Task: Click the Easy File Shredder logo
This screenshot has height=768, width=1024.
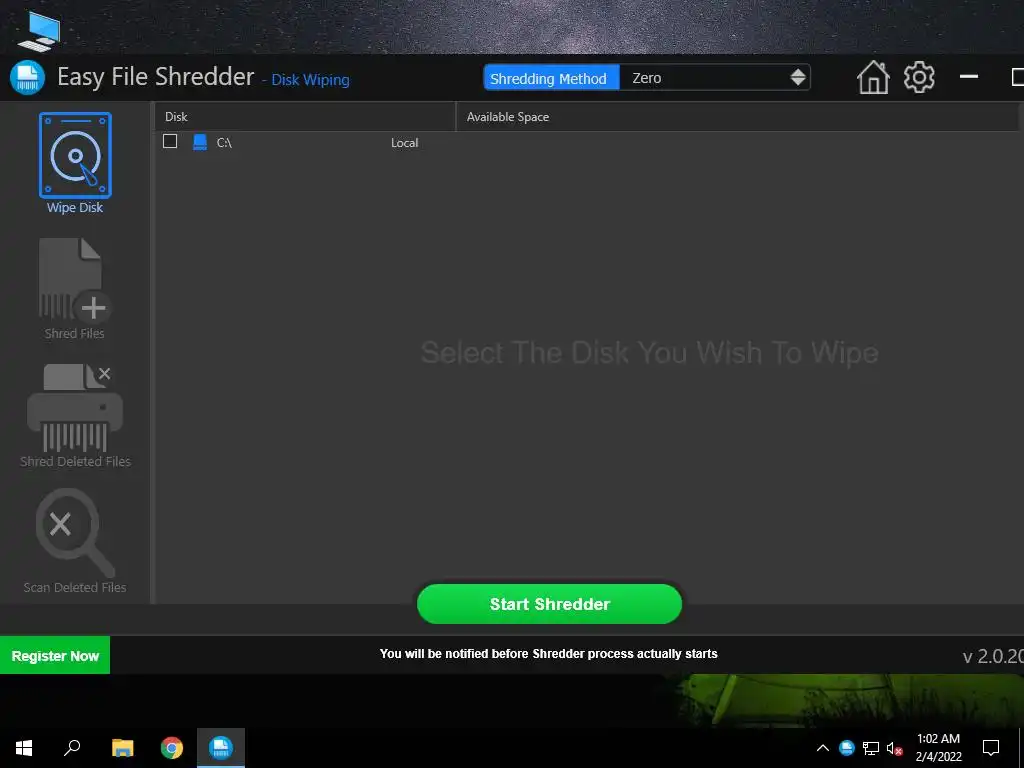Action: [x=27, y=78]
